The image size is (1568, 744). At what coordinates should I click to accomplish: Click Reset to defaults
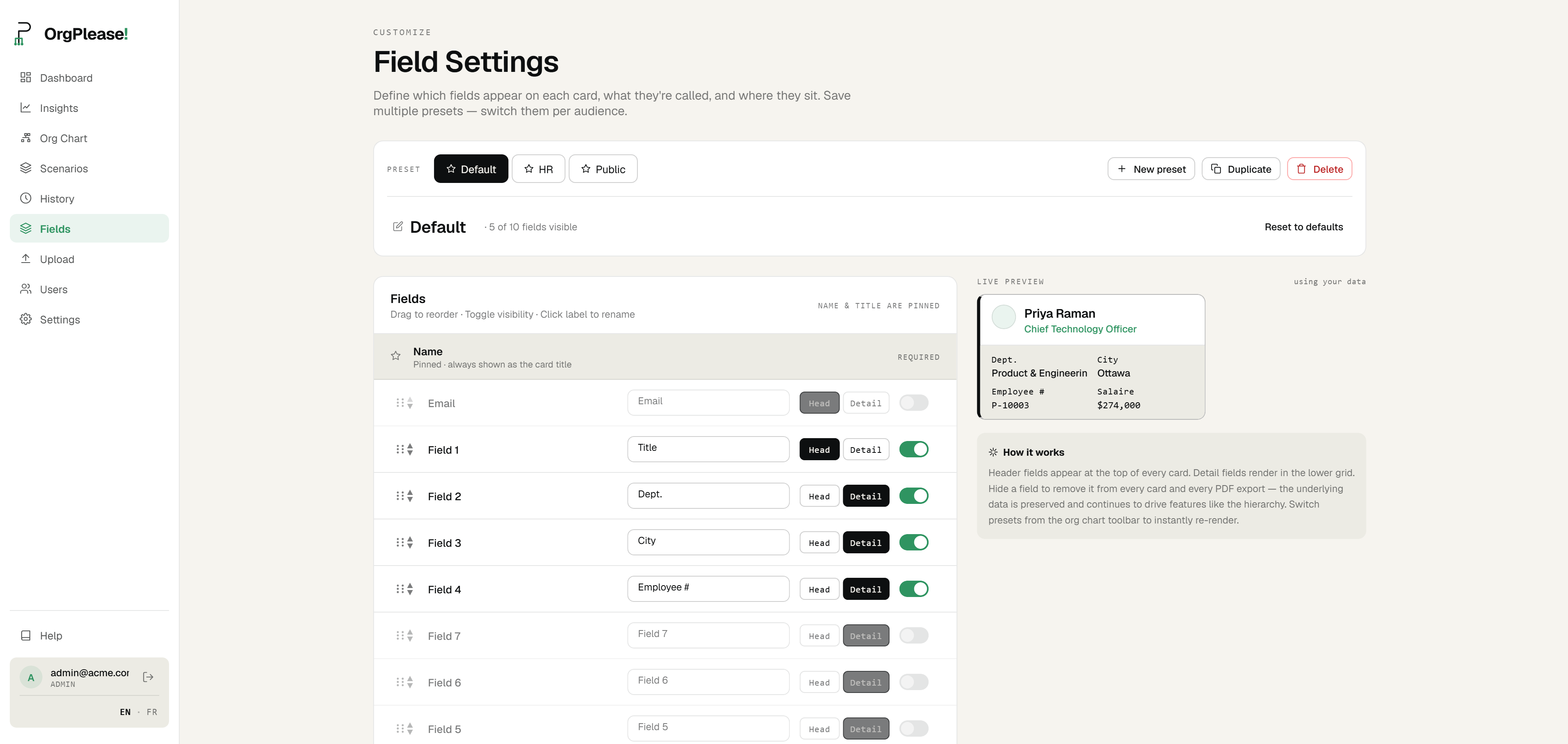coord(1303,227)
